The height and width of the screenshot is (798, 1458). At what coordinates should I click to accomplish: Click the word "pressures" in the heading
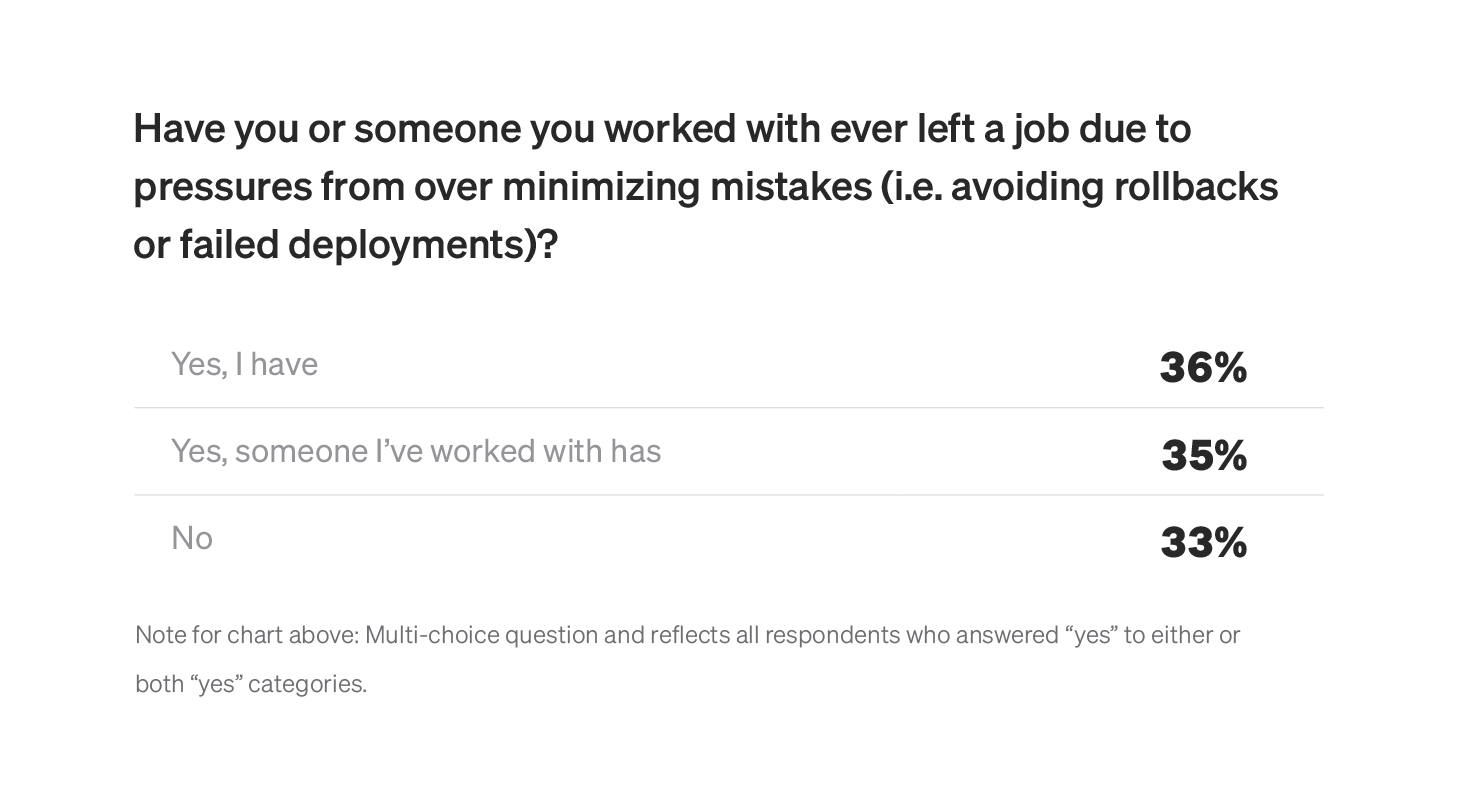[x=222, y=187]
